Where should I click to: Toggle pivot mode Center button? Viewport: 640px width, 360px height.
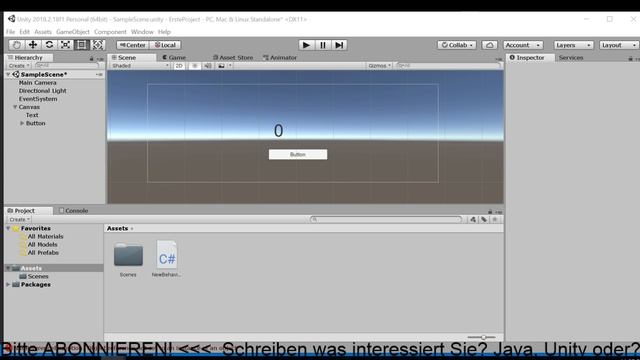pos(133,45)
